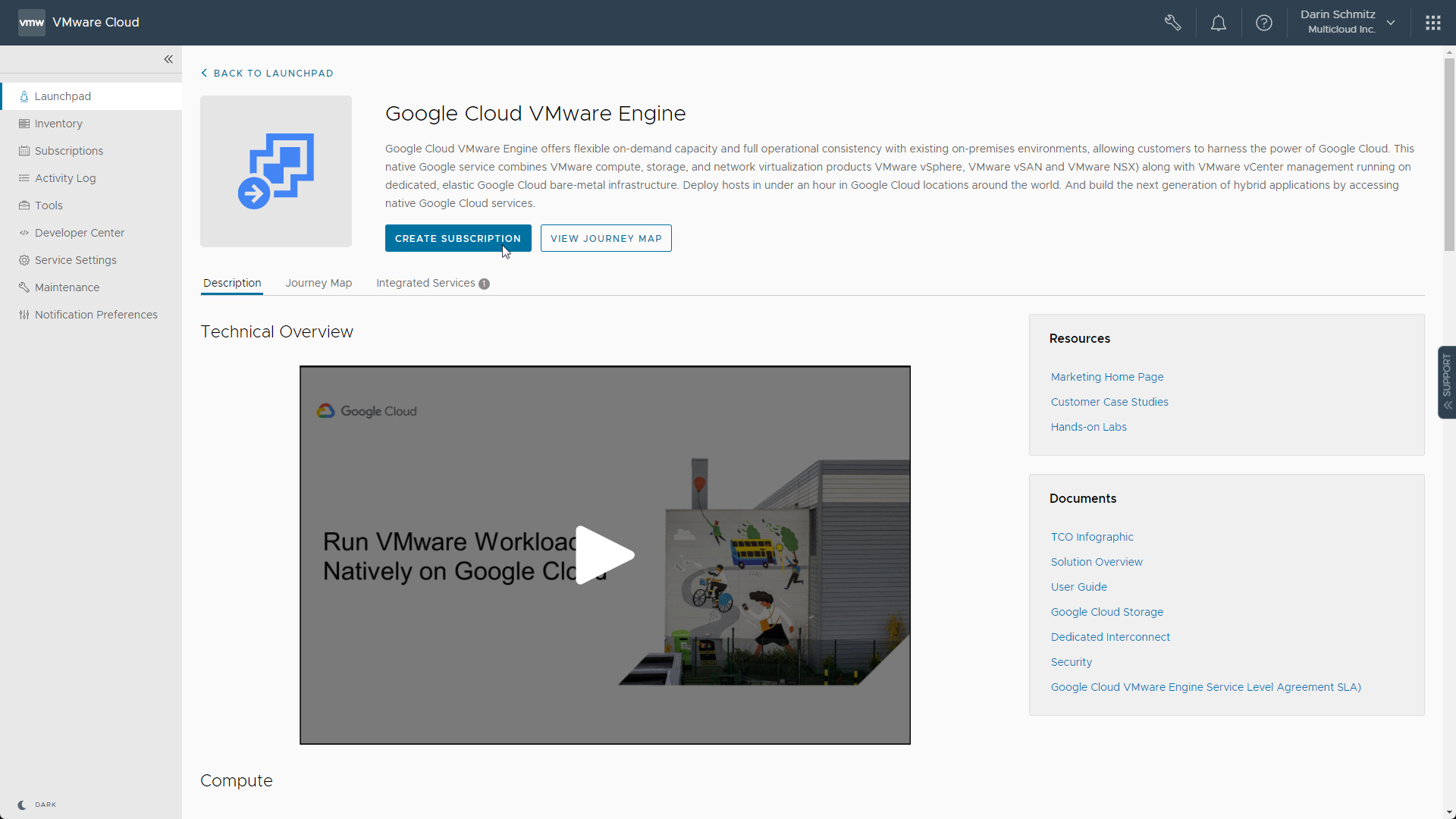This screenshot has height=819, width=1456.
Task: Open the help question mark icon
Action: point(1263,23)
